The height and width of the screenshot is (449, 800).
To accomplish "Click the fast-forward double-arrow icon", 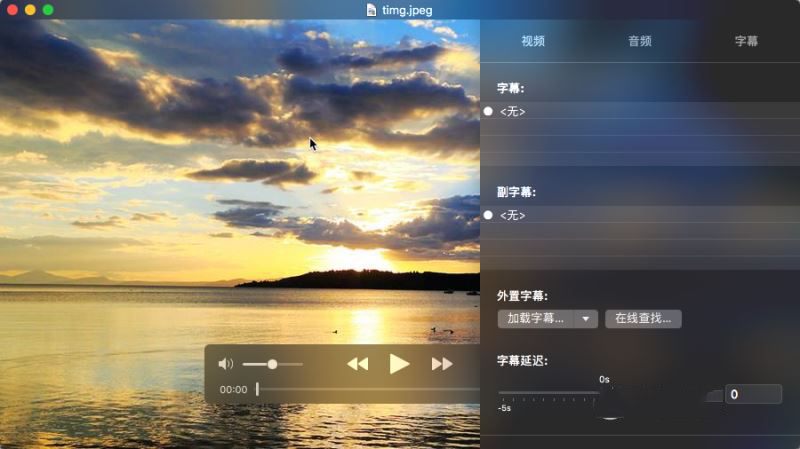I will [442, 364].
